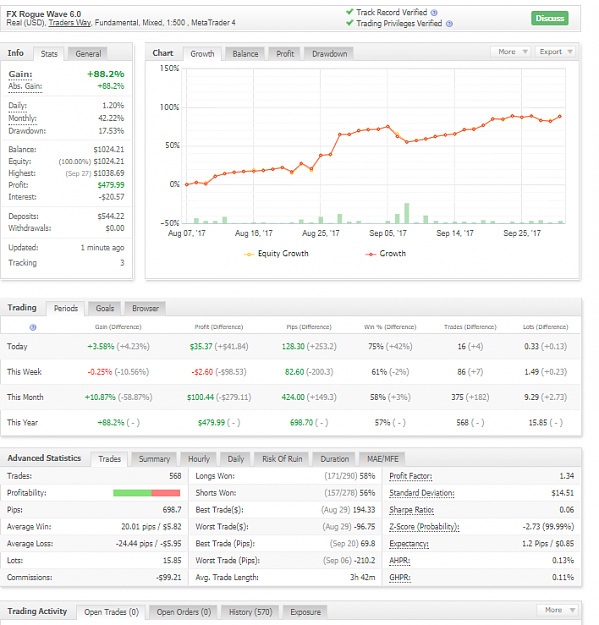Click the Monthly label in Info panel
Viewport: 599px width, 625px height.
coord(22,118)
